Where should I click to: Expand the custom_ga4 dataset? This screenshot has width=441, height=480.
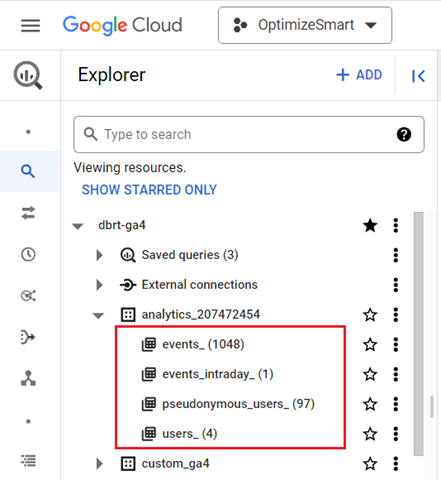(99, 464)
